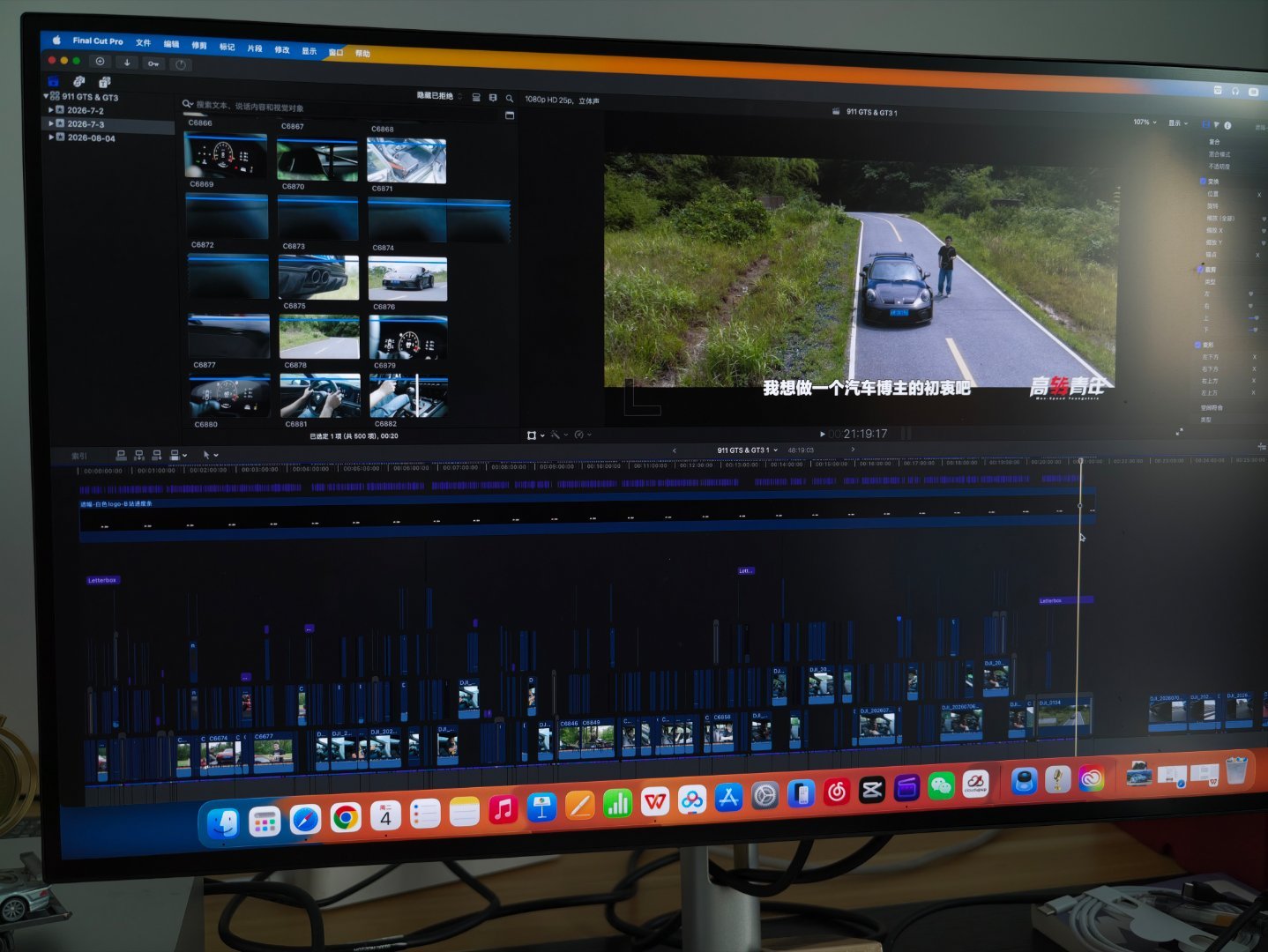Toggle the 变形 distort checkbox
1268x952 pixels.
coord(1198,345)
